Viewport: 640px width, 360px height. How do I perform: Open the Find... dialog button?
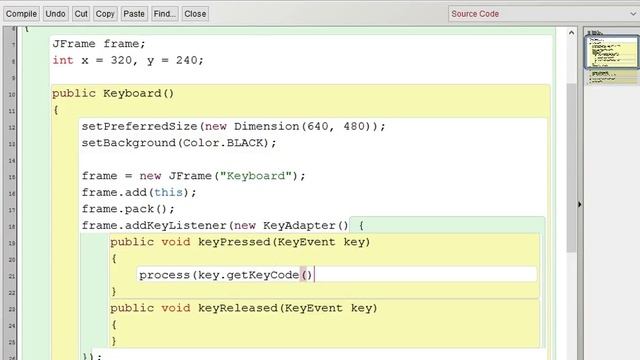point(164,14)
